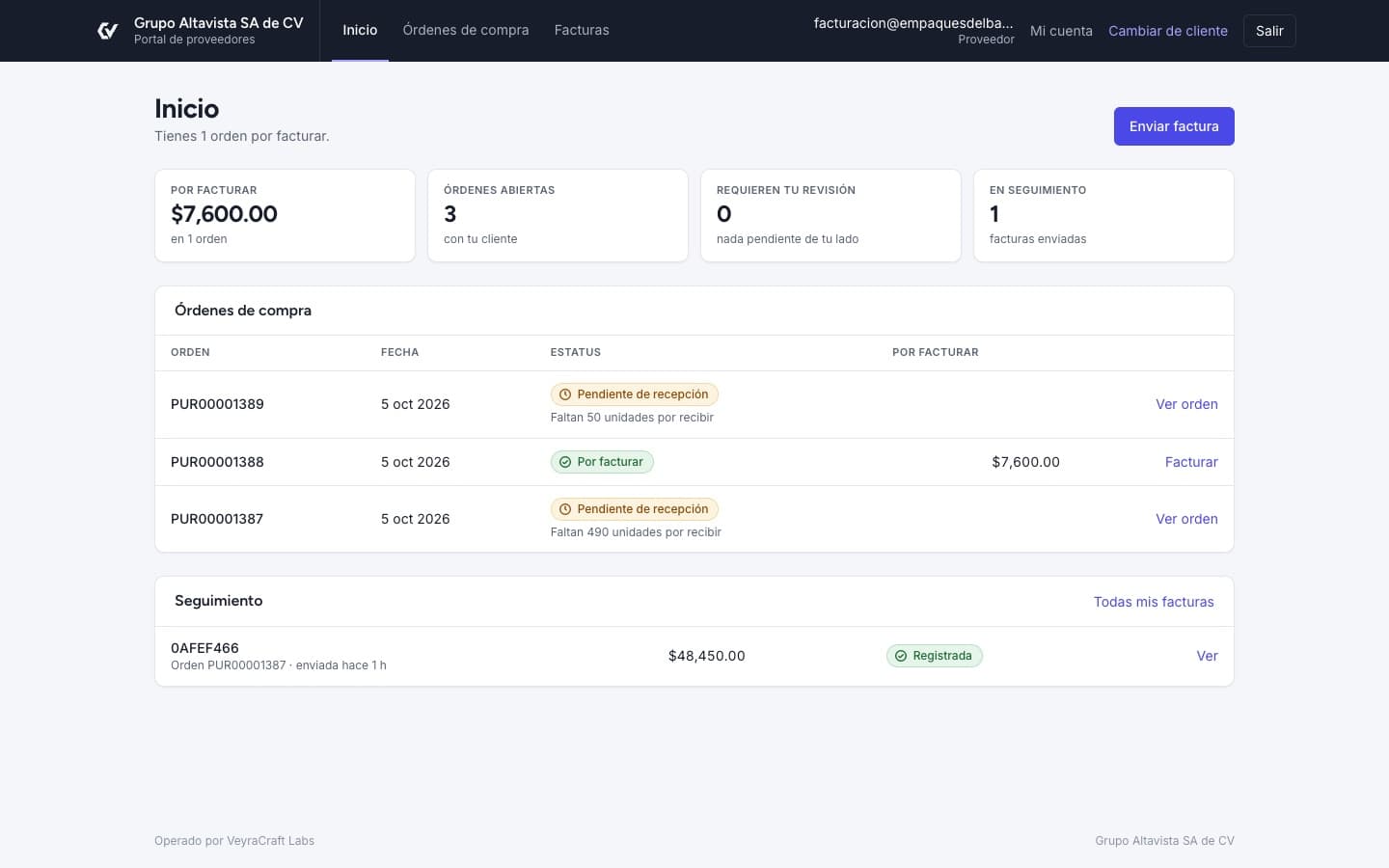Click the Registrada status badge
Image resolution: width=1389 pixels, height=868 pixels.
(934, 656)
